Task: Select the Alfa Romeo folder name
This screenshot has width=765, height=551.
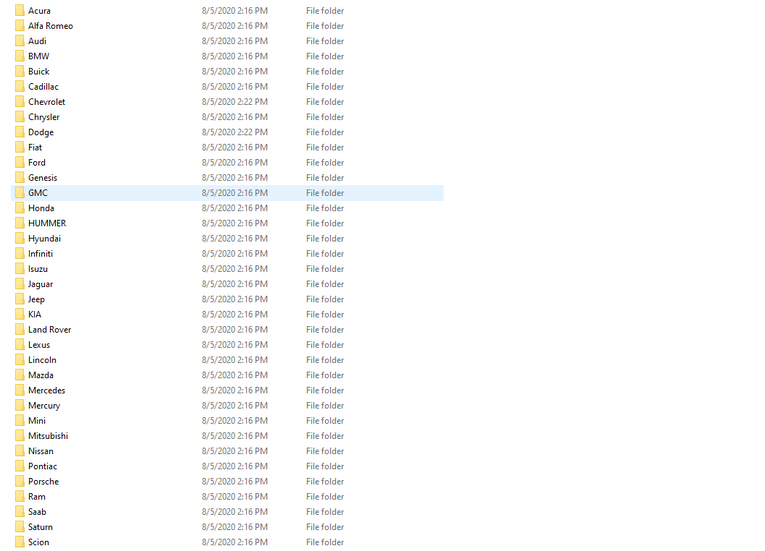Action: tap(50, 26)
